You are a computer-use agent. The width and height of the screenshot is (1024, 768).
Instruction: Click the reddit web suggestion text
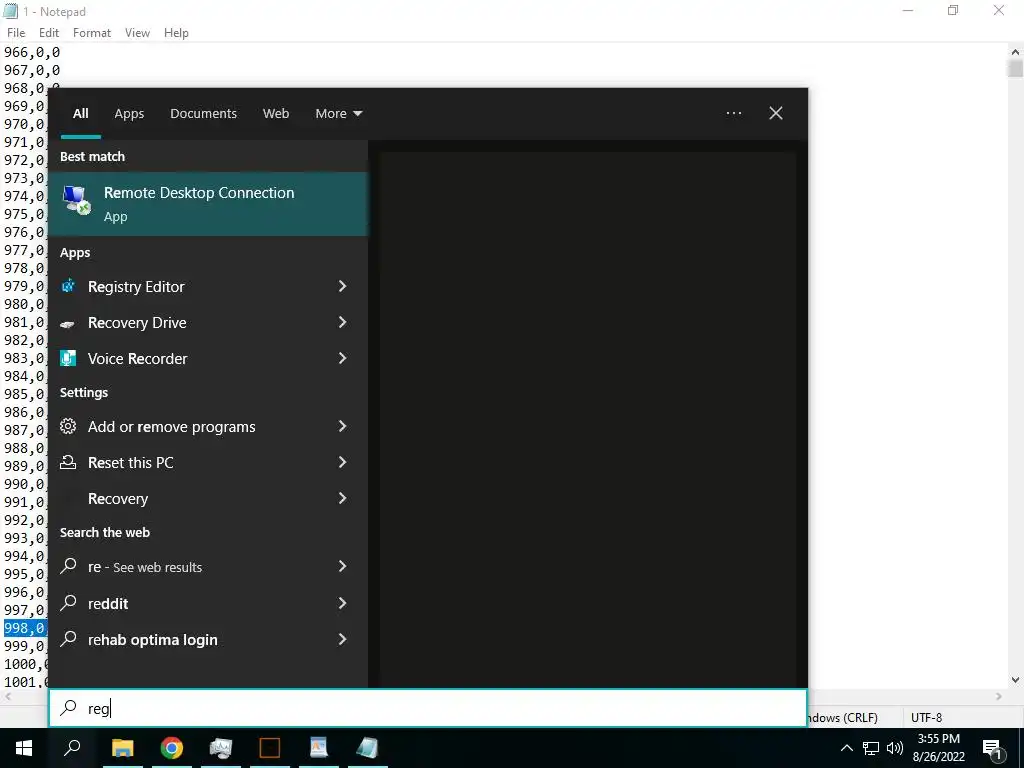click(108, 603)
